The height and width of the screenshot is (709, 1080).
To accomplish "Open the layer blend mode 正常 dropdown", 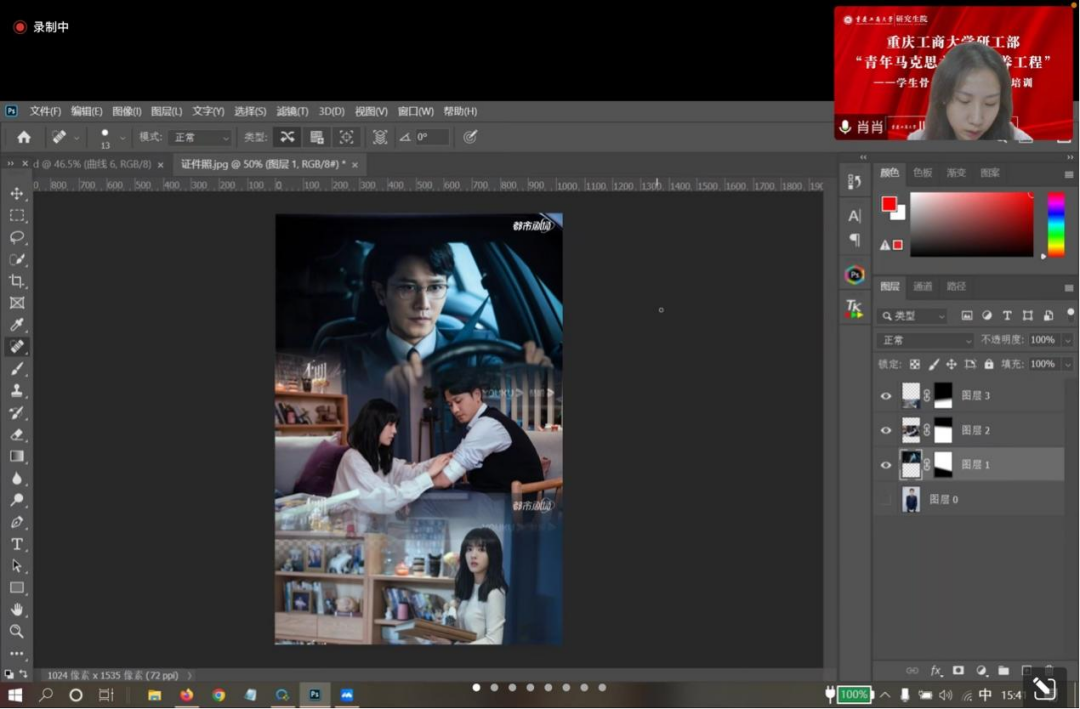I will [926, 340].
